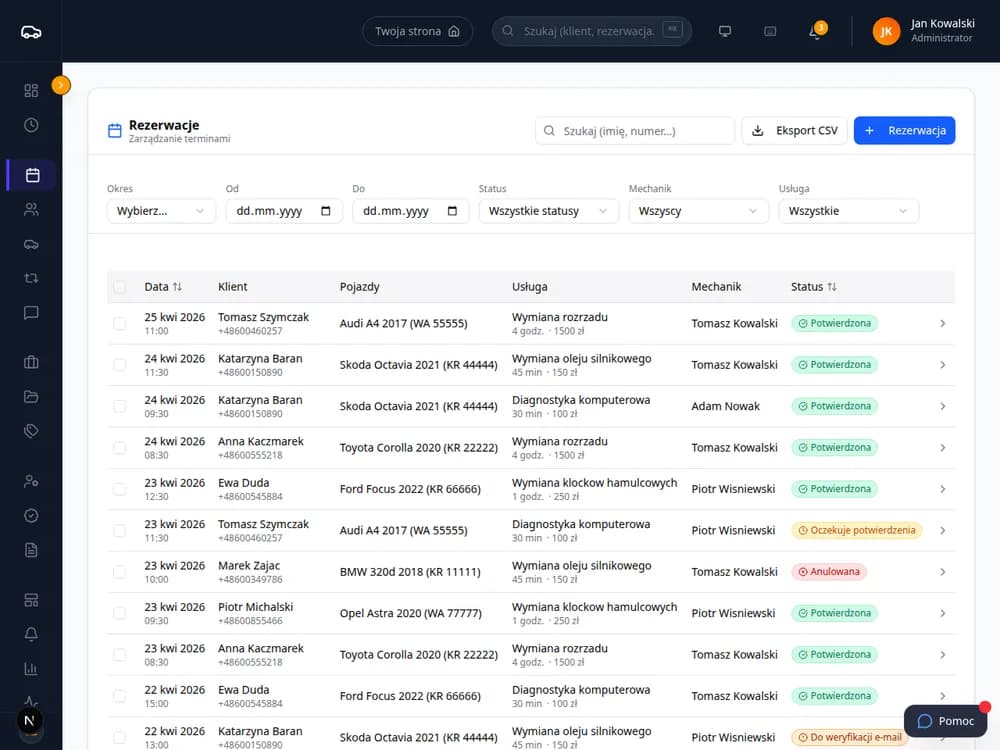Open the clients people sidebar icon
The width and height of the screenshot is (1000, 750).
(x=31, y=209)
